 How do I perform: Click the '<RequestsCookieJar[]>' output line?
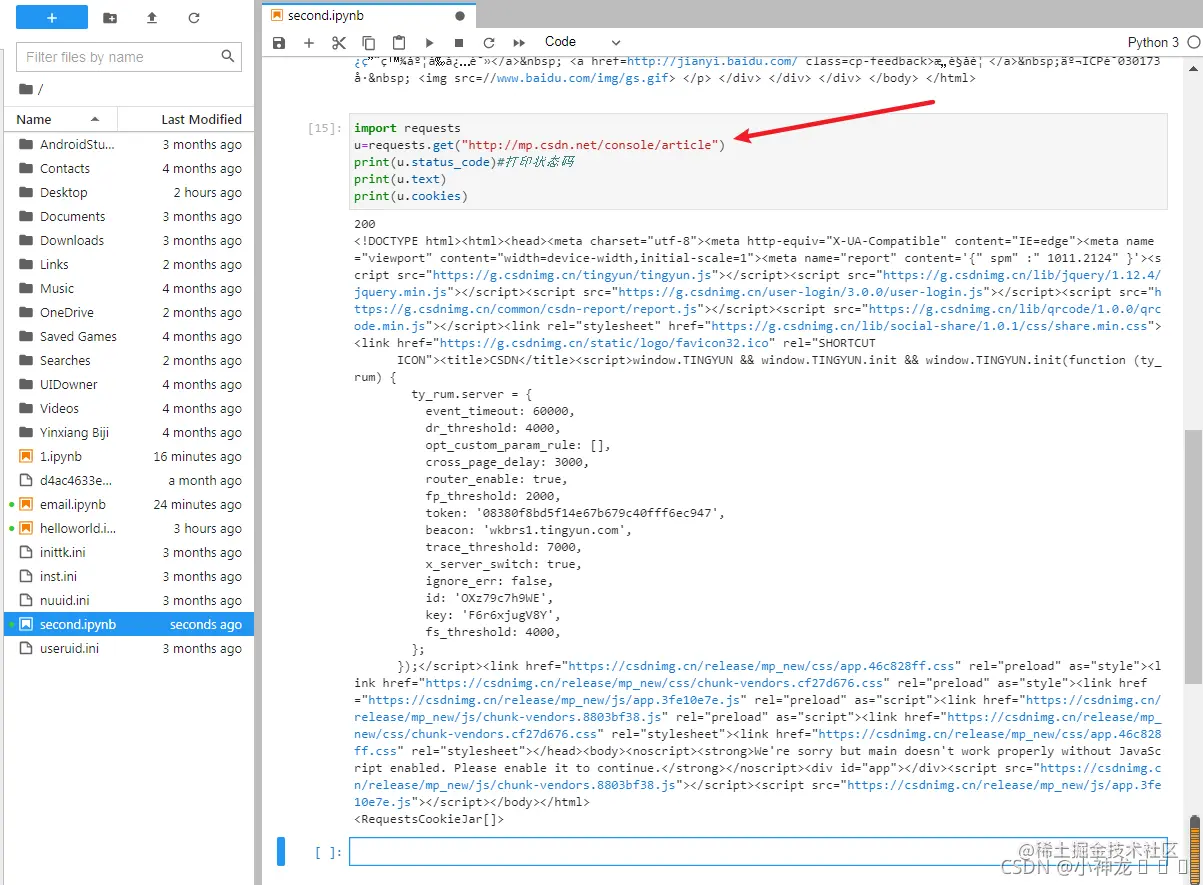pyautogui.click(x=429, y=820)
